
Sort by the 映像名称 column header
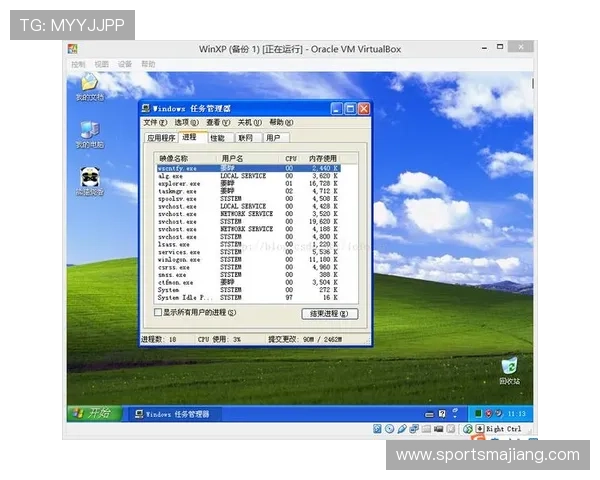pos(187,158)
